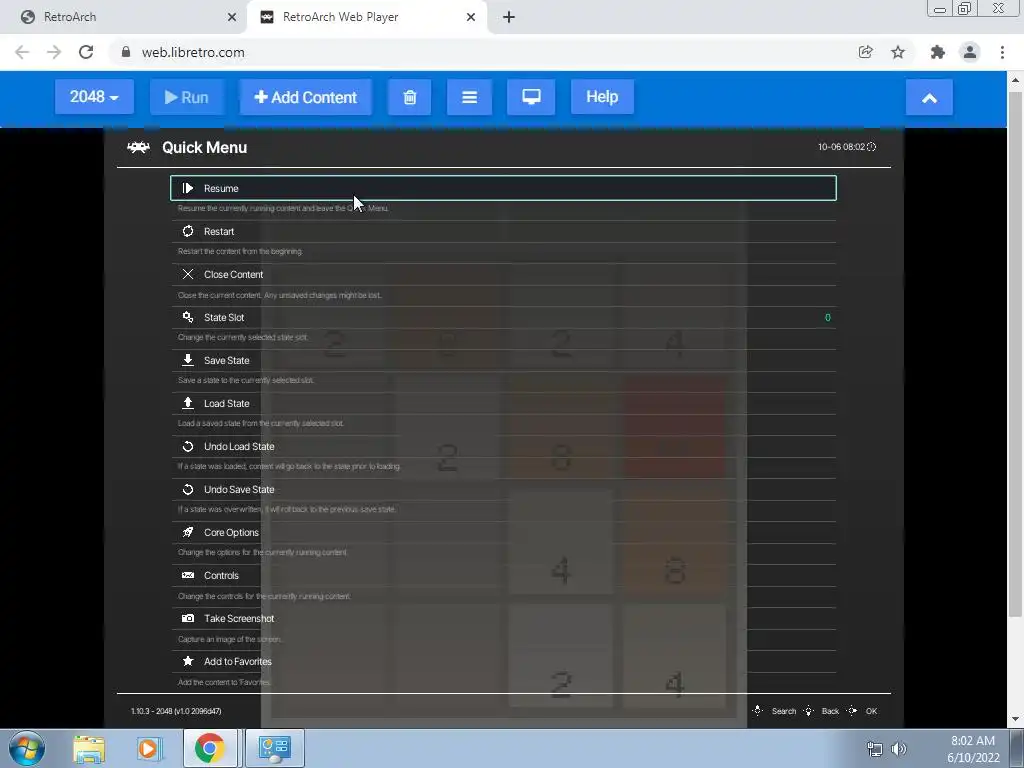Viewport: 1024px width, 768px height.
Task: Open Chrome three-dot menu
Action: (1002, 52)
